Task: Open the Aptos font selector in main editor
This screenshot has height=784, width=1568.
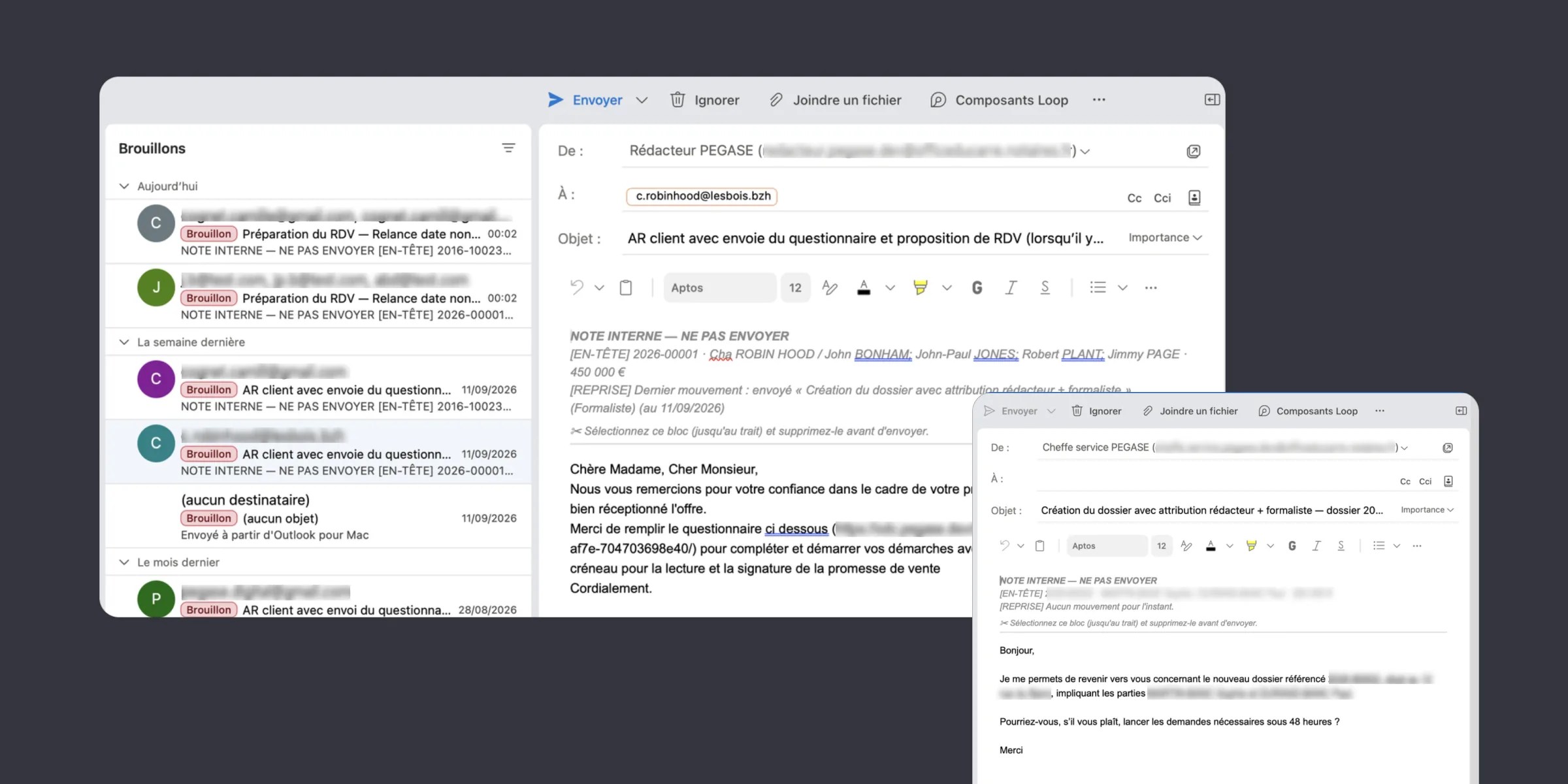Action: point(719,287)
